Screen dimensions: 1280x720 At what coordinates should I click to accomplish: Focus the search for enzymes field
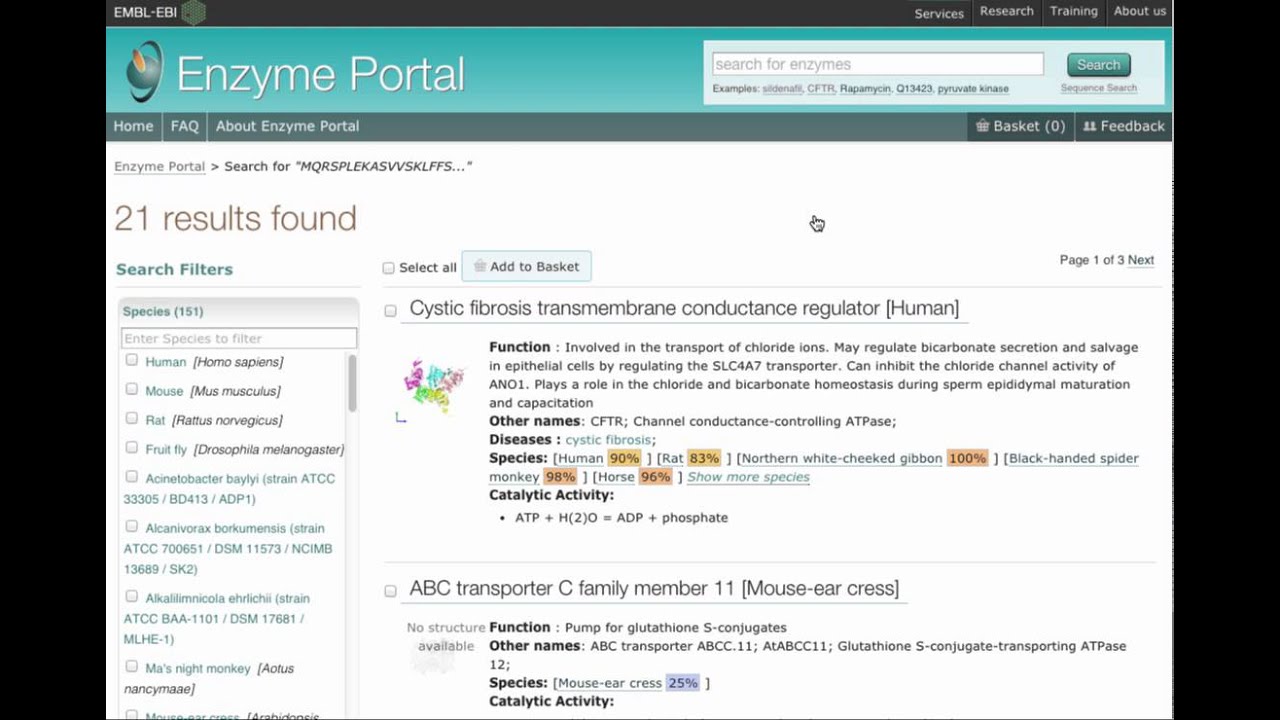point(877,64)
